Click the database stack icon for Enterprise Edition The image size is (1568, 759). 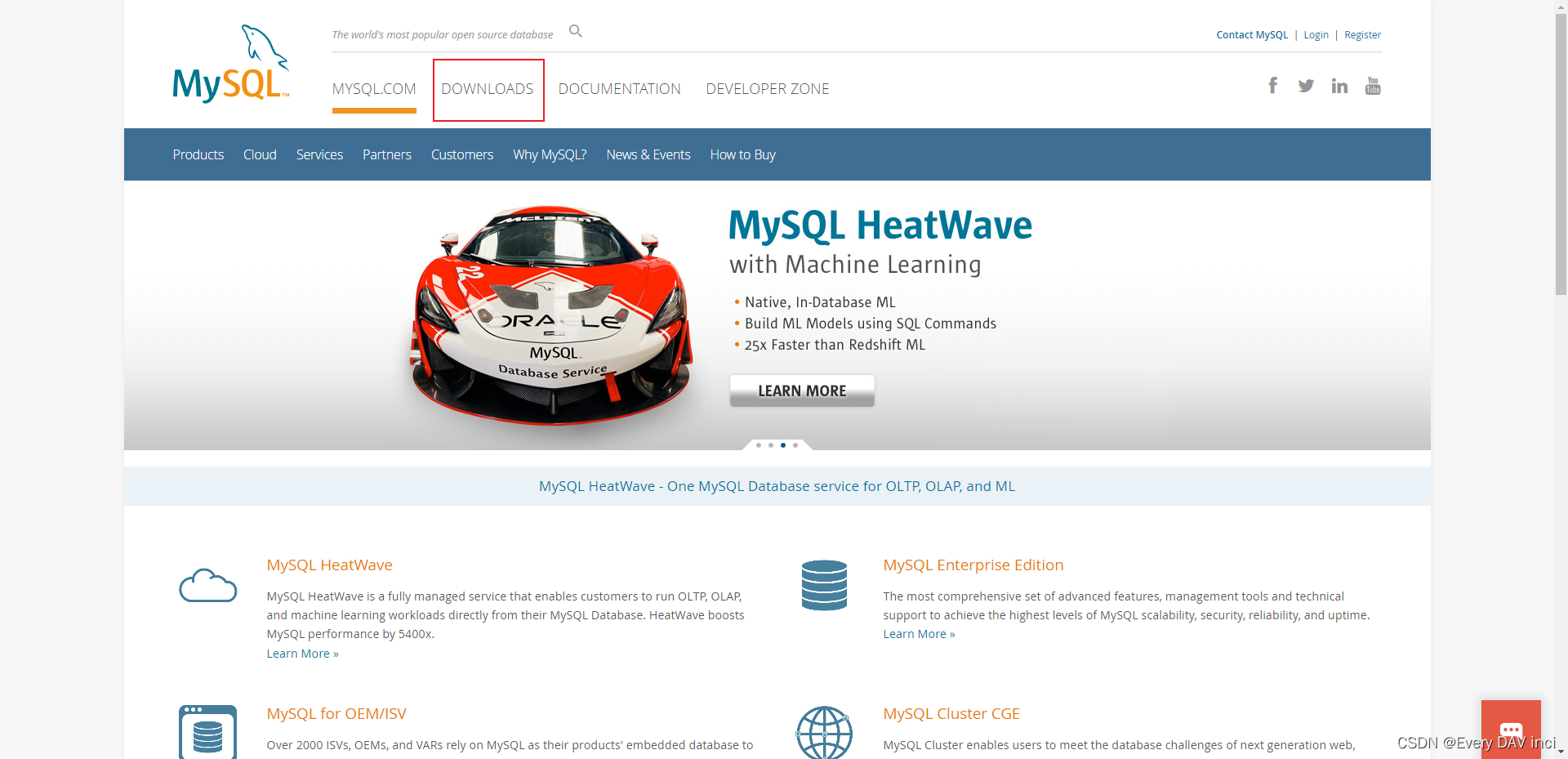click(824, 585)
